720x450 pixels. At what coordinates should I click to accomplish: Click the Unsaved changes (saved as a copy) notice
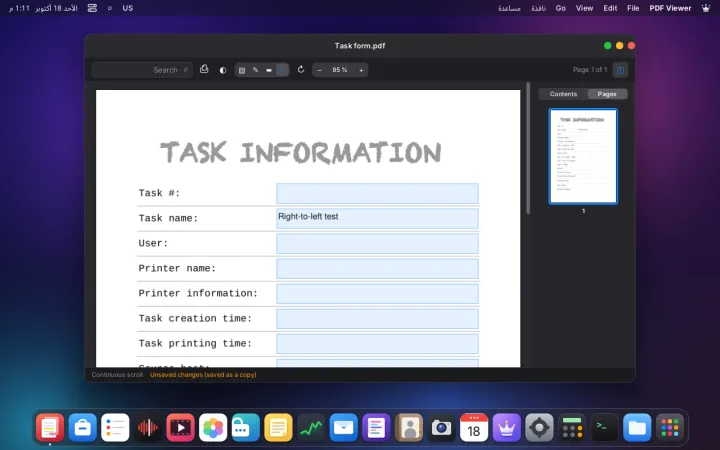click(x=203, y=375)
